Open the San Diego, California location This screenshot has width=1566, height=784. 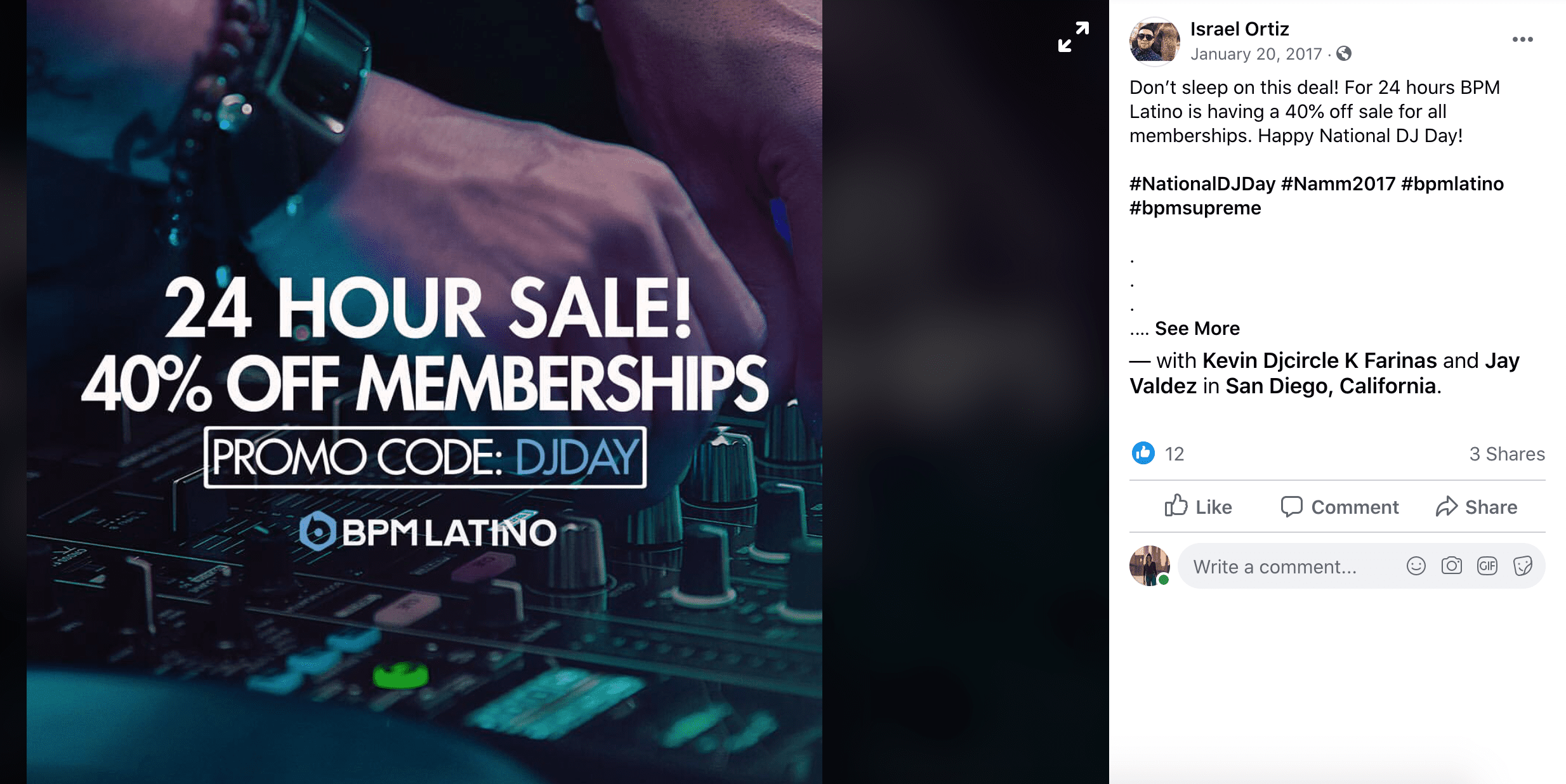[1331, 386]
